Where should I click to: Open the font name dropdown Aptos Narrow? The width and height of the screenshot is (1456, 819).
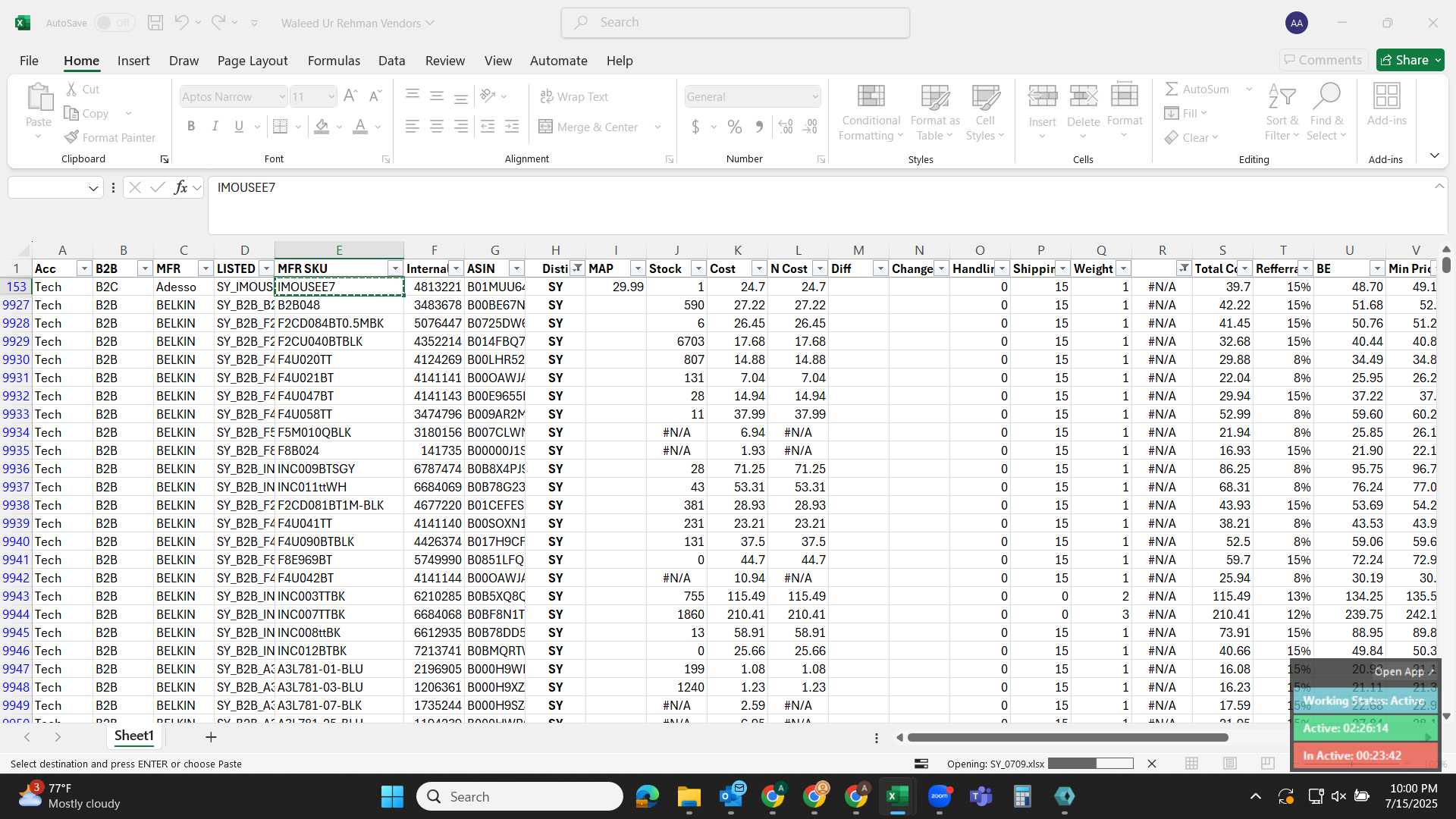pyautogui.click(x=282, y=96)
